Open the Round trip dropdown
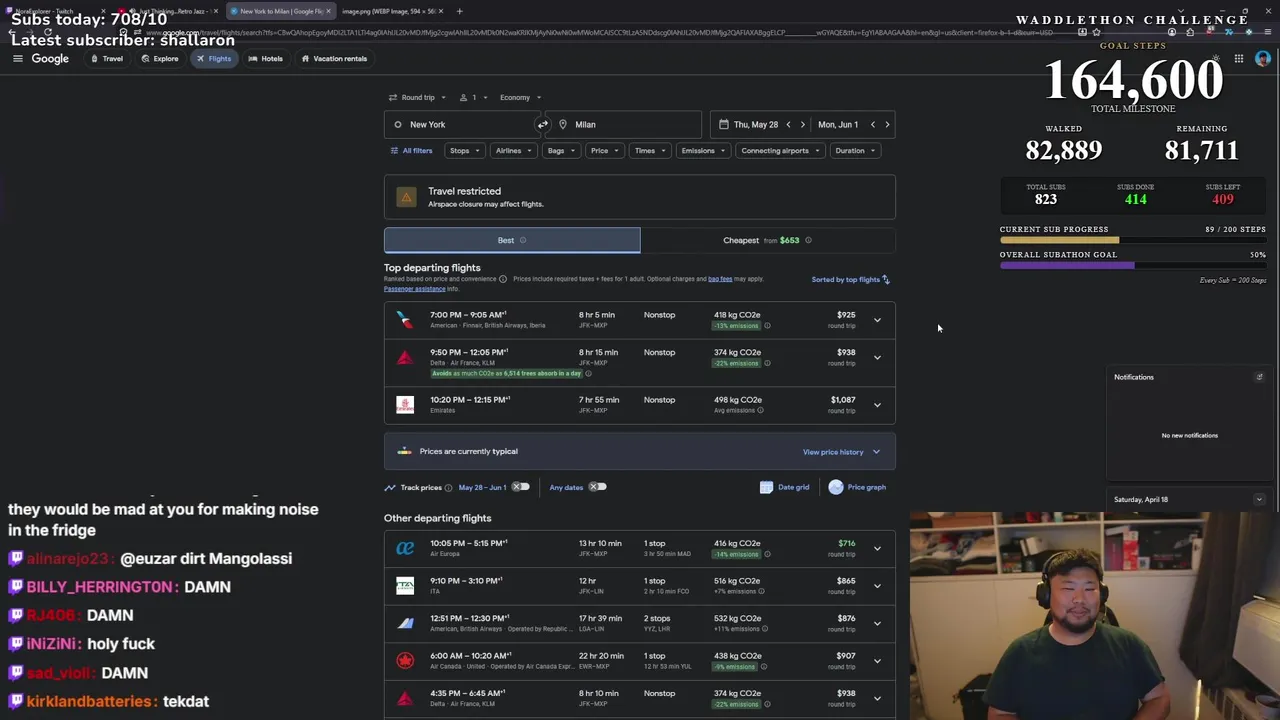Image resolution: width=1280 pixels, height=720 pixels. [x=417, y=98]
